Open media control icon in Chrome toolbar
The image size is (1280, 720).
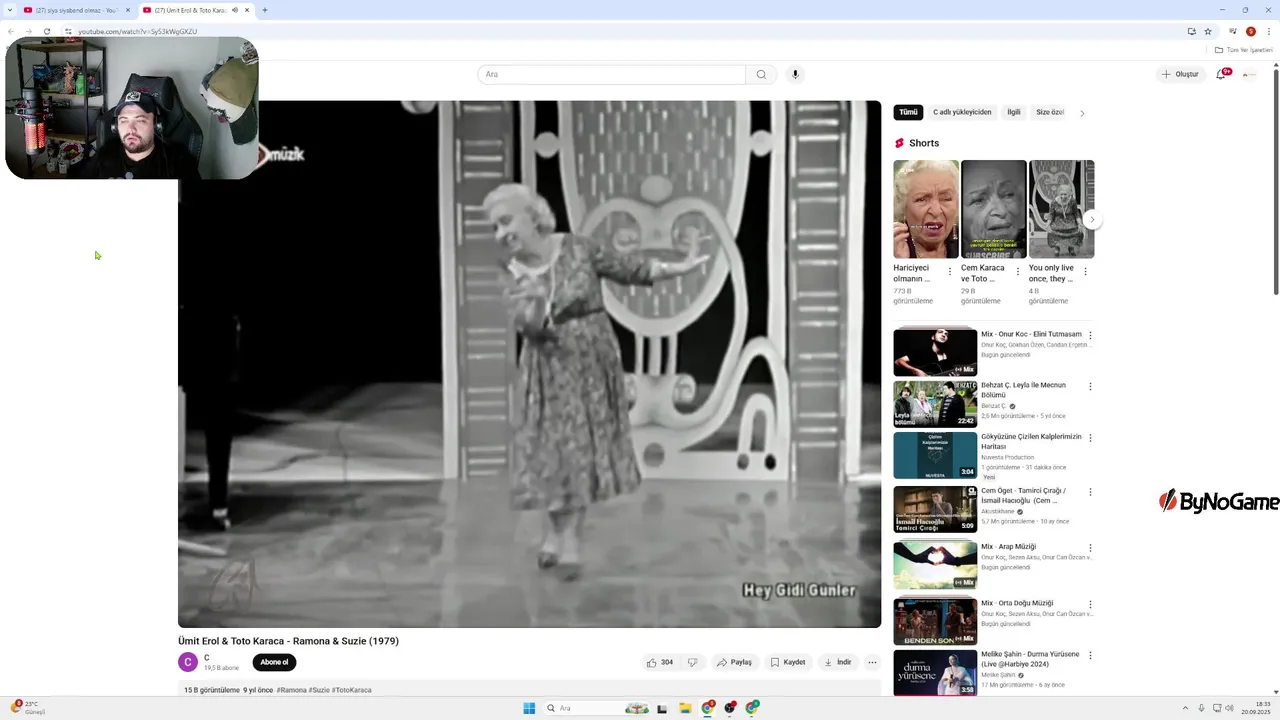(x=1233, y=31)
